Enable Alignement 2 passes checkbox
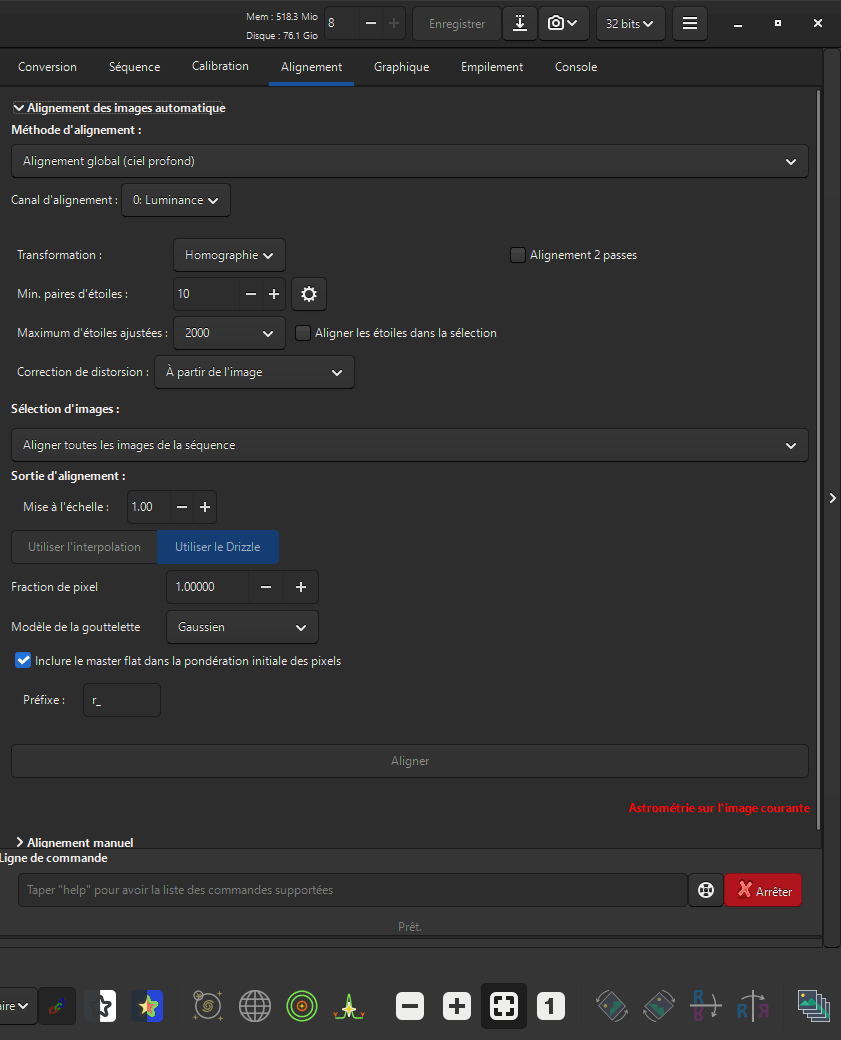 pyautogui.click(x=518, y=255)
